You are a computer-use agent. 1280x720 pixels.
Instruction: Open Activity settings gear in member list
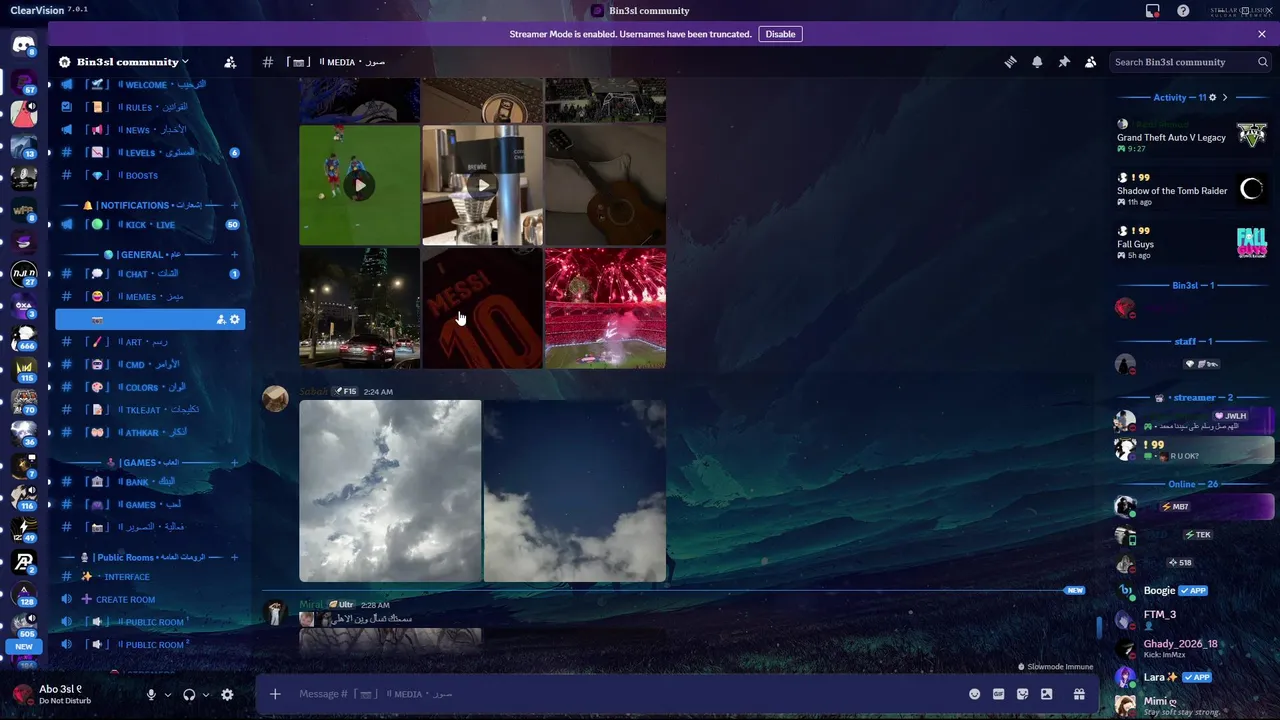tap(1213, 97)
